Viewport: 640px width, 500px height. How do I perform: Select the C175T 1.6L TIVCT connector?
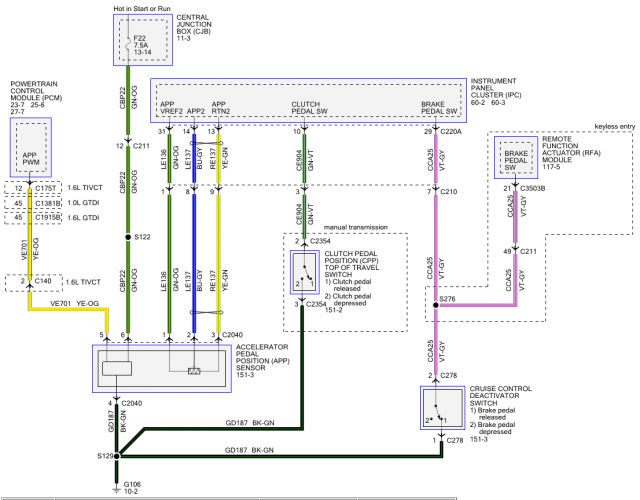33,188
